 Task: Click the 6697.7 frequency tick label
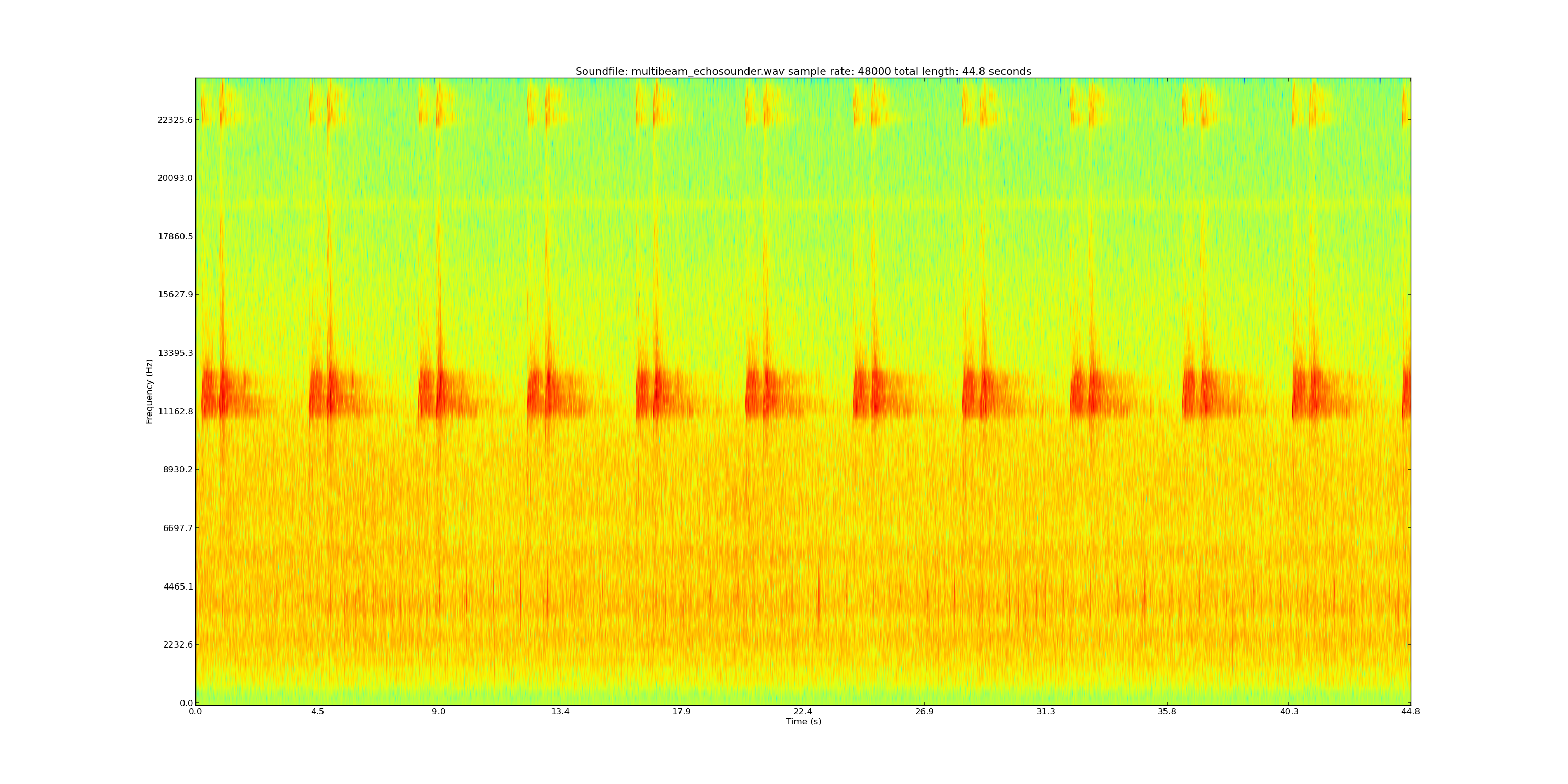click(177, 528)
